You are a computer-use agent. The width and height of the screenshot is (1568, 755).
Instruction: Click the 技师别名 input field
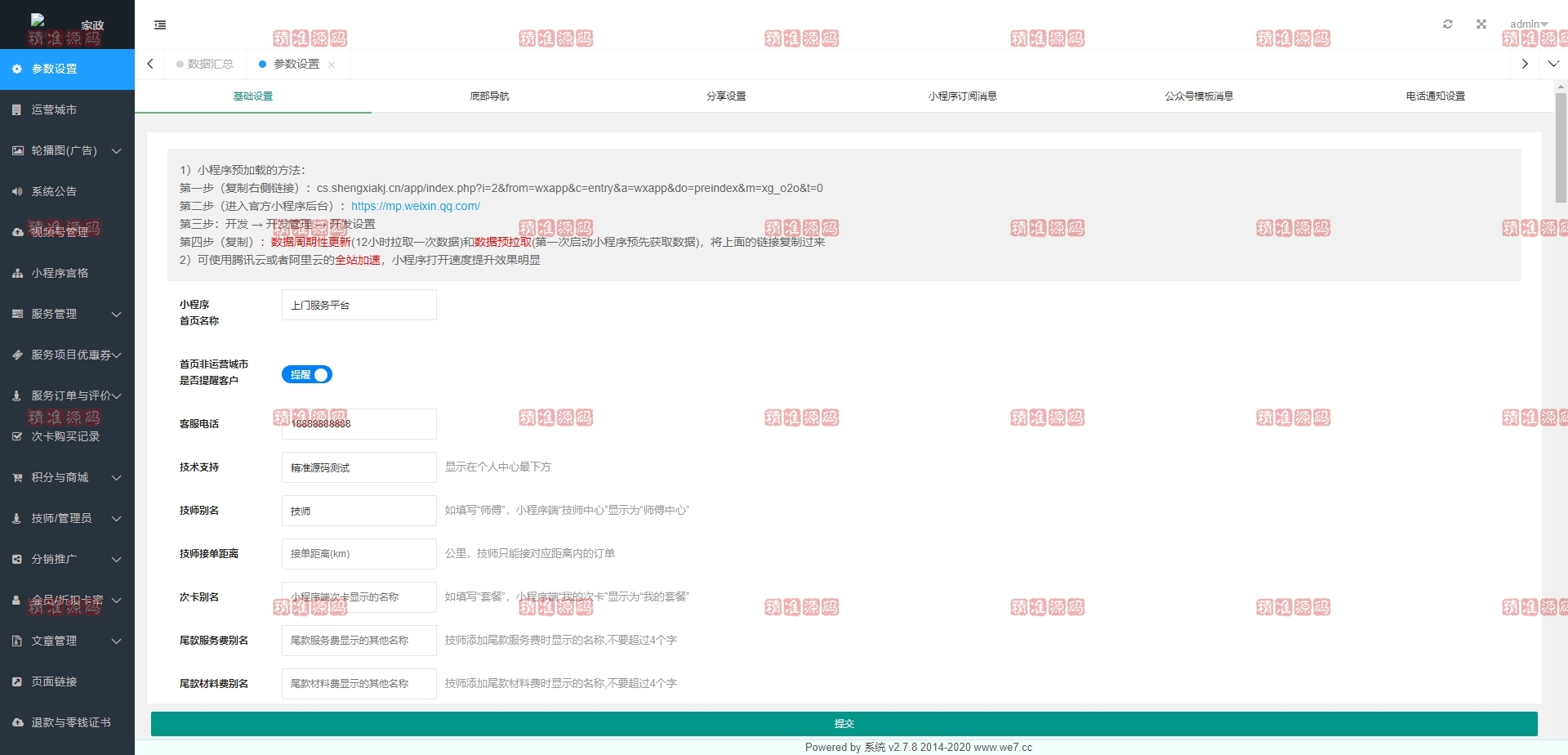359,511
